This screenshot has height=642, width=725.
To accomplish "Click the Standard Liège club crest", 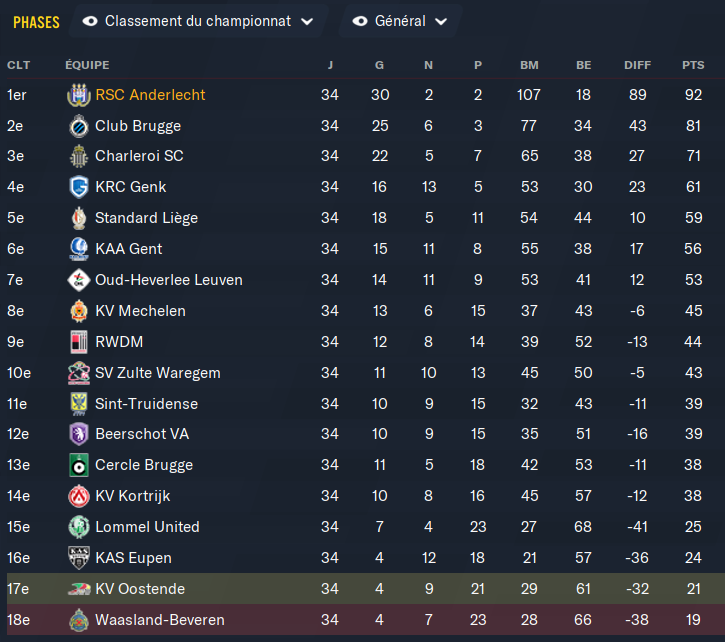I will click(x=77, y=218).
